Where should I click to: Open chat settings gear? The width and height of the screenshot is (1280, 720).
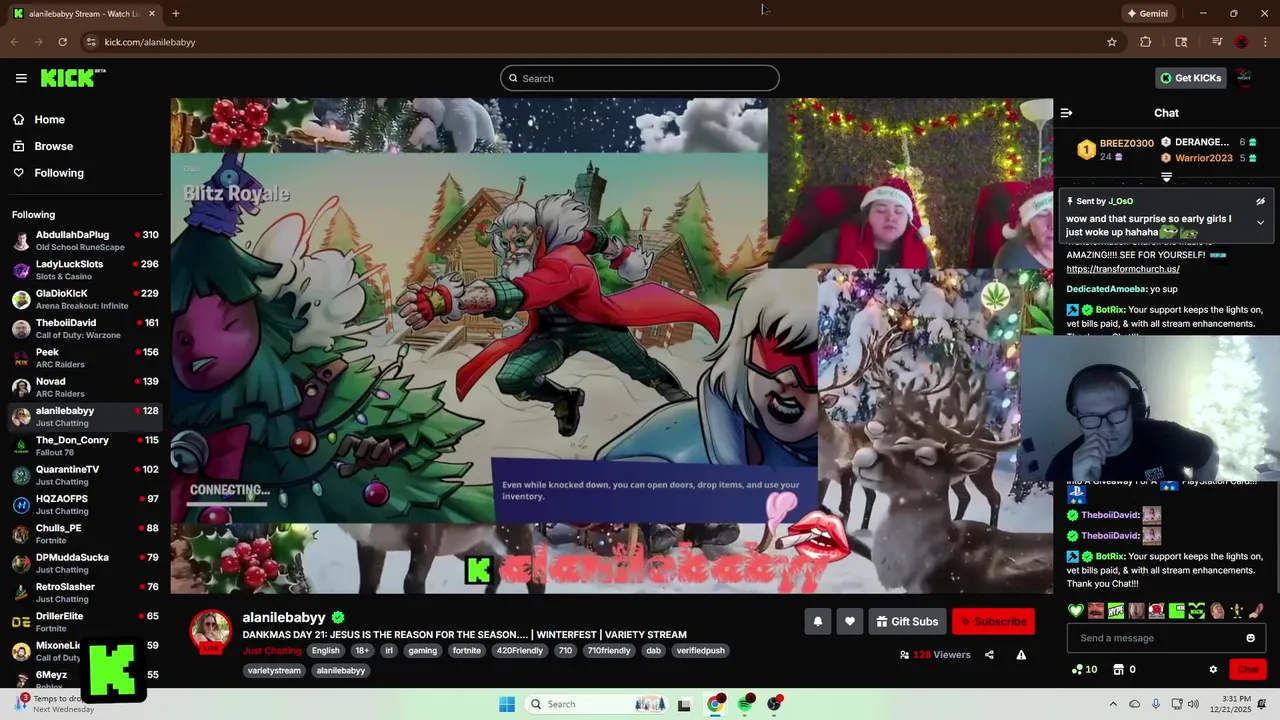[1213, 669]
